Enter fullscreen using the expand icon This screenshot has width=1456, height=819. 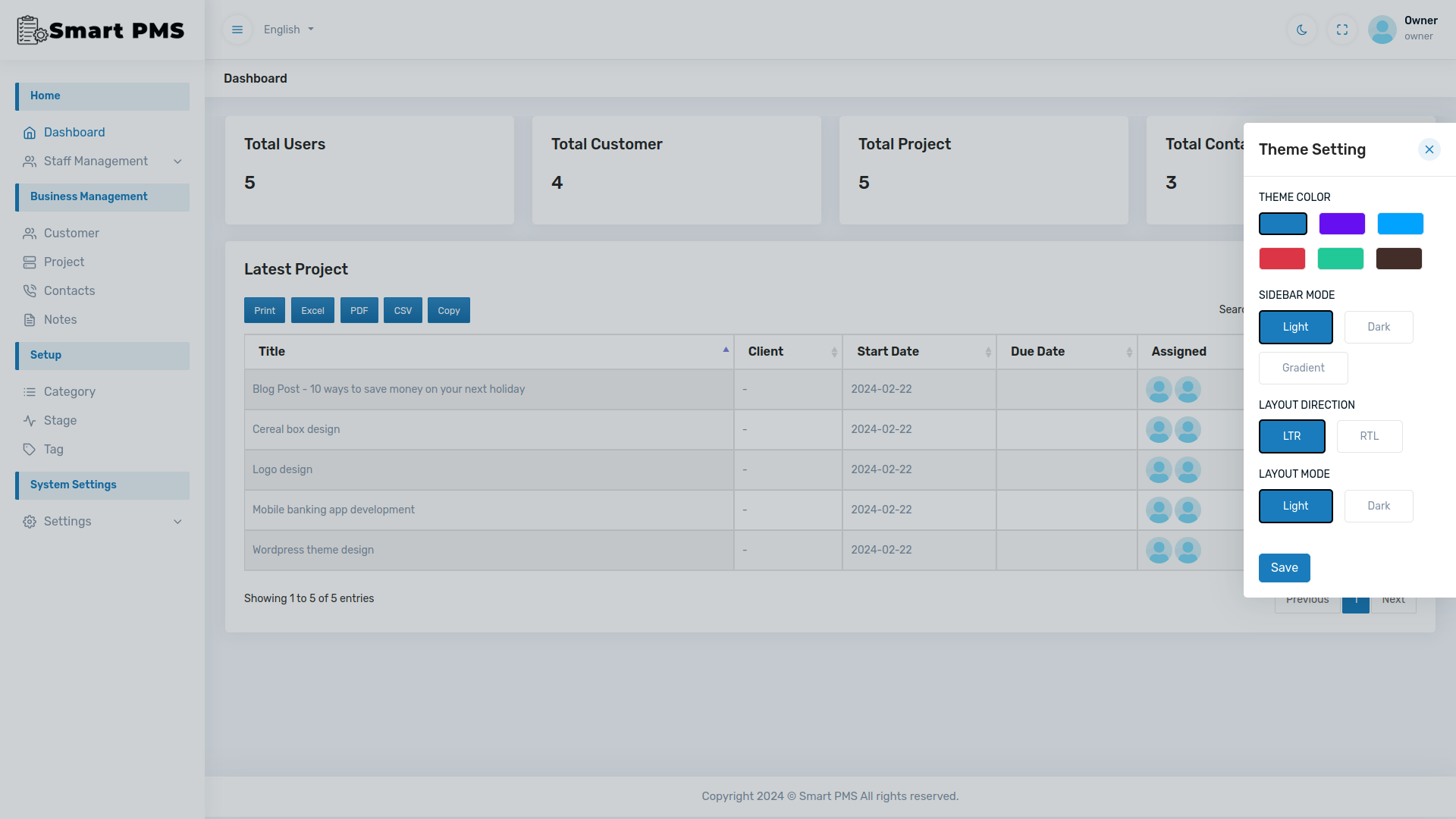pos(1341,29)
